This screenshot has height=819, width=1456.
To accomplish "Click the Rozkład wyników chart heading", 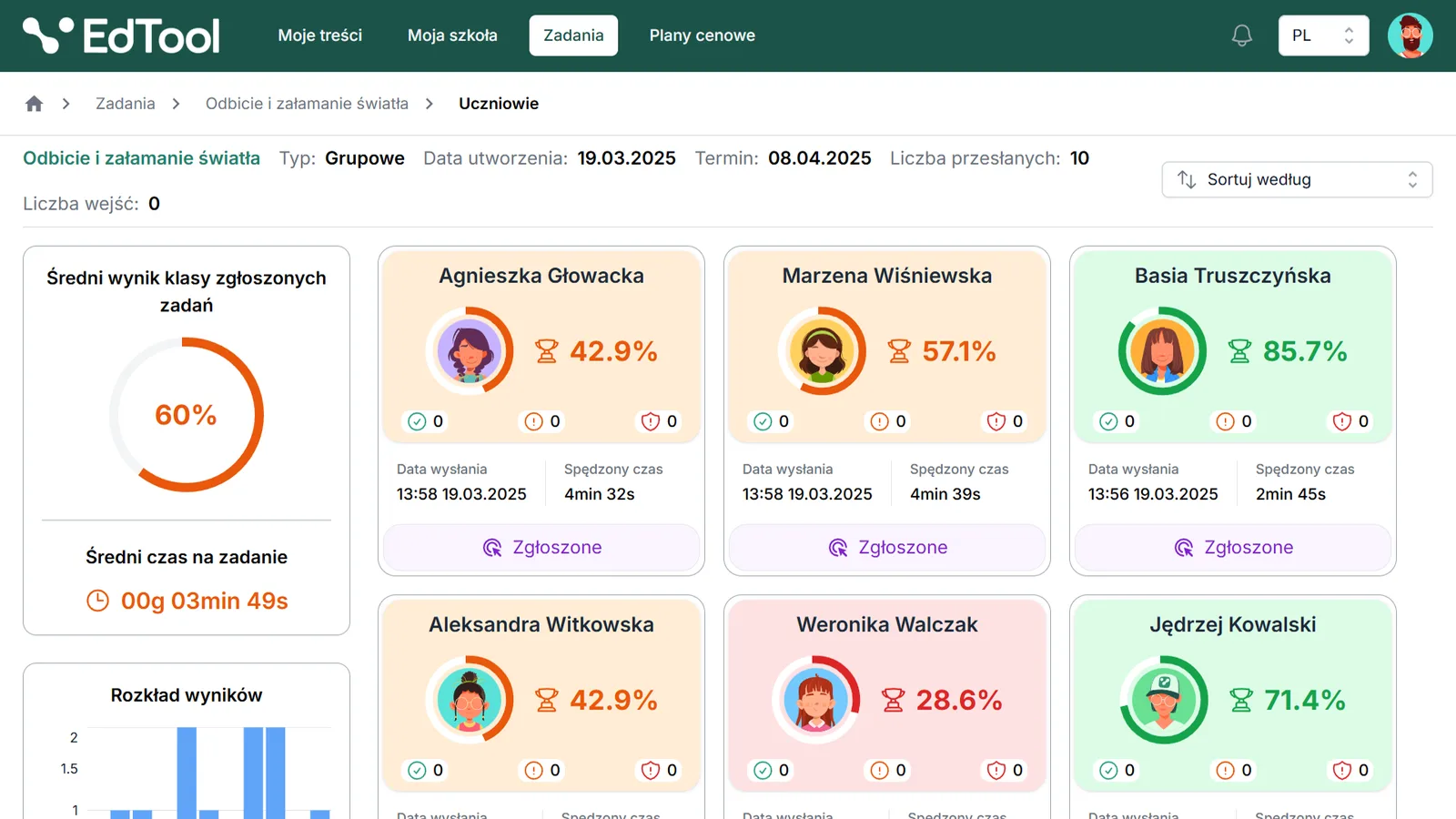I will [x=187, y=695].
